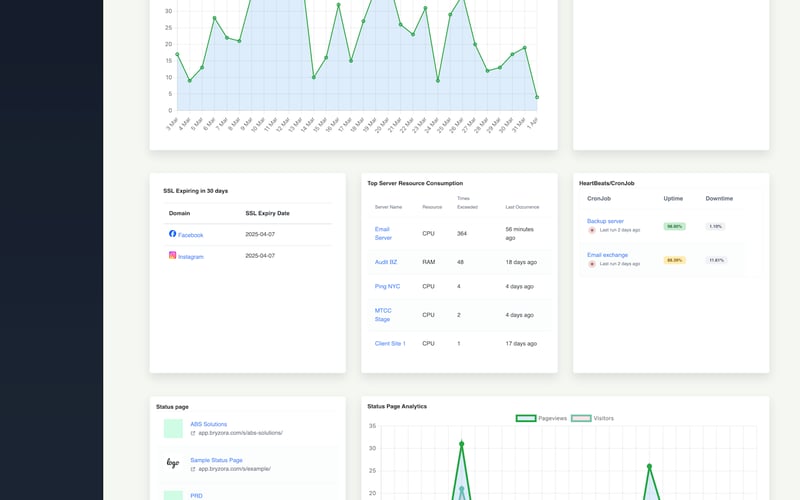This screenshot has width=800, height=500.
Task: Click the PRD green thumbnail
Action: (173, 495)
